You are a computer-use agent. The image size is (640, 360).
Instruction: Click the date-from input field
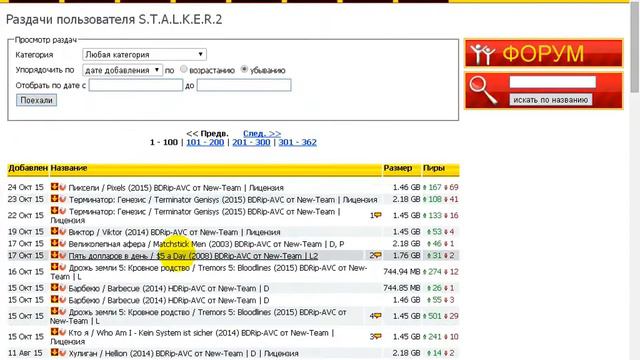136,85
